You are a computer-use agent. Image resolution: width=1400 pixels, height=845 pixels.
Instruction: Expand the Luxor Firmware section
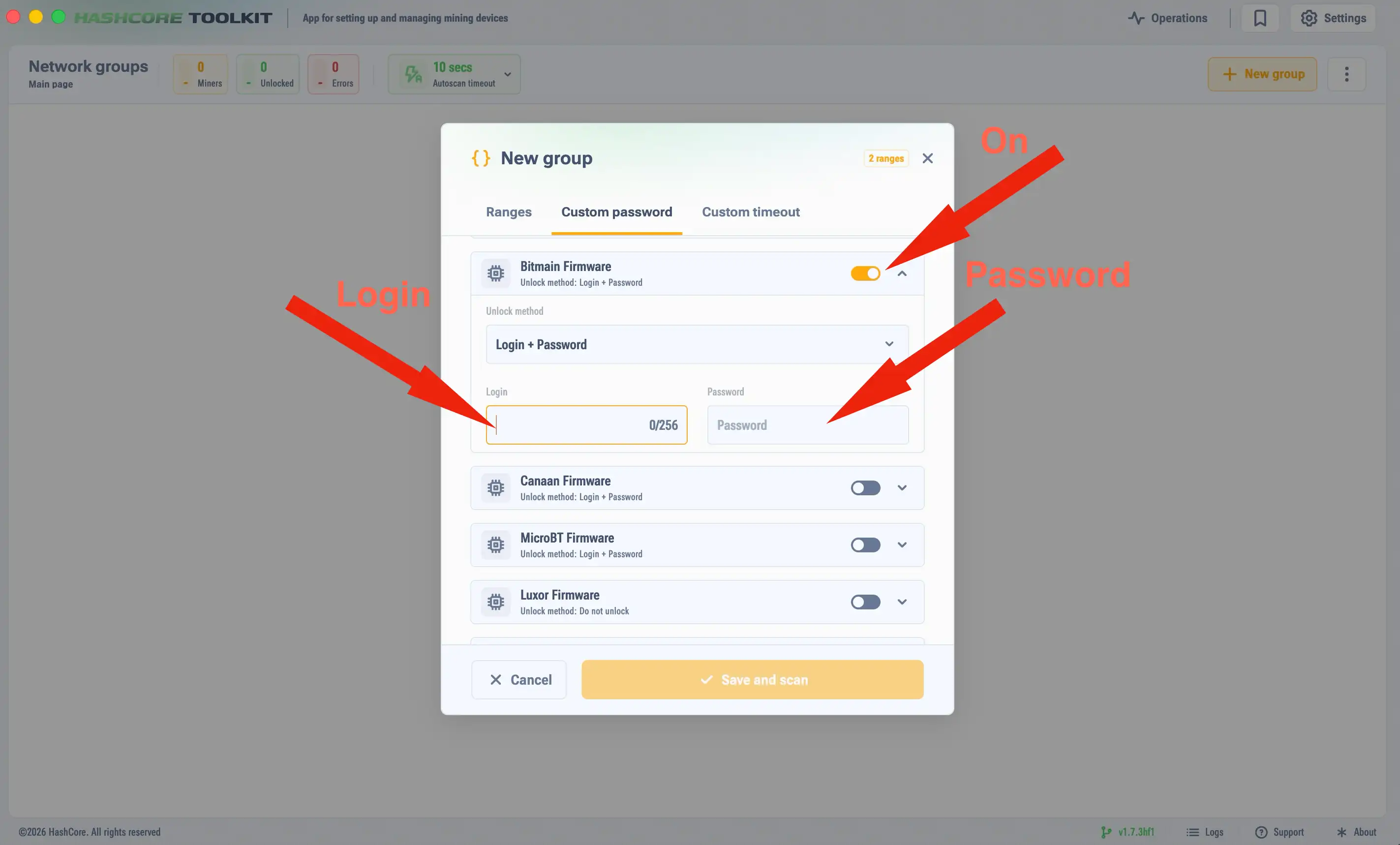[902, 601]
